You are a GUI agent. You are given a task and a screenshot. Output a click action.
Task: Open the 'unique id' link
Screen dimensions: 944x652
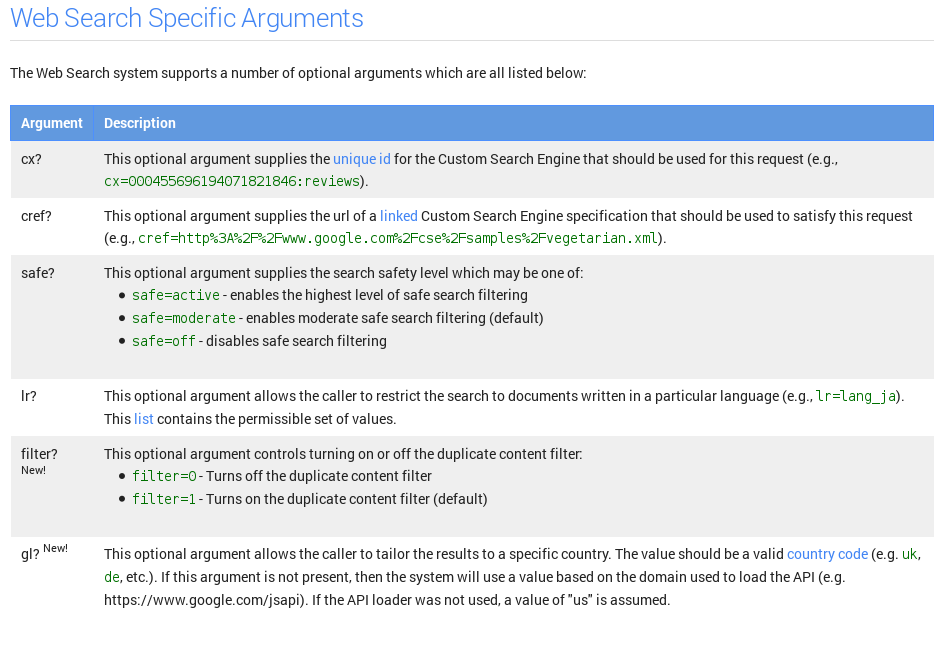coord(361,159)
